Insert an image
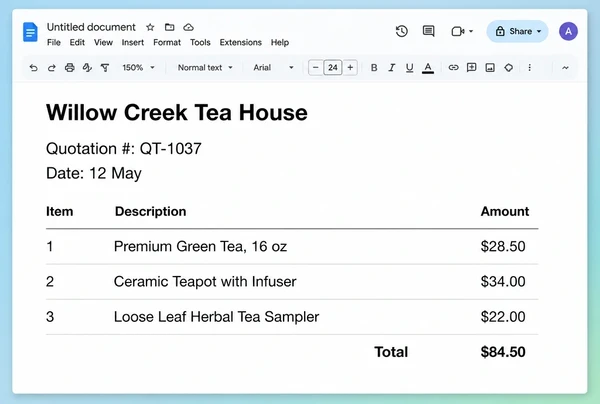 coord(490,68)
